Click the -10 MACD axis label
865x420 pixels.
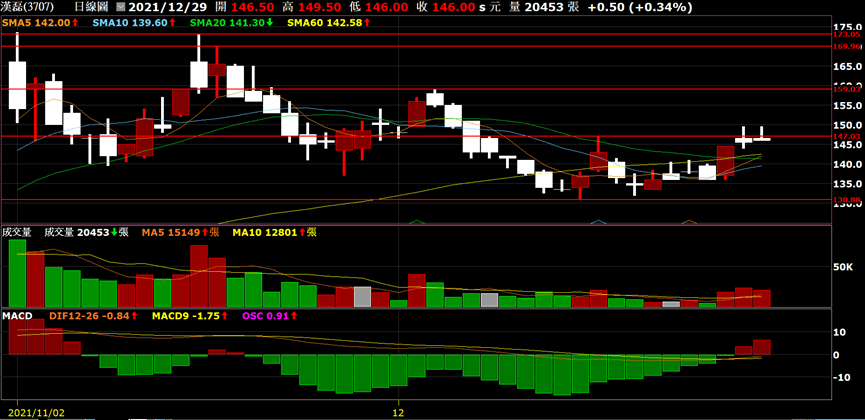842,378
